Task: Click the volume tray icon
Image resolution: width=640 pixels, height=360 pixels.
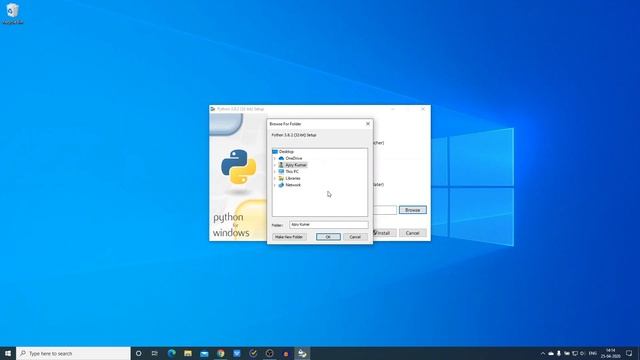Action: 582,353
